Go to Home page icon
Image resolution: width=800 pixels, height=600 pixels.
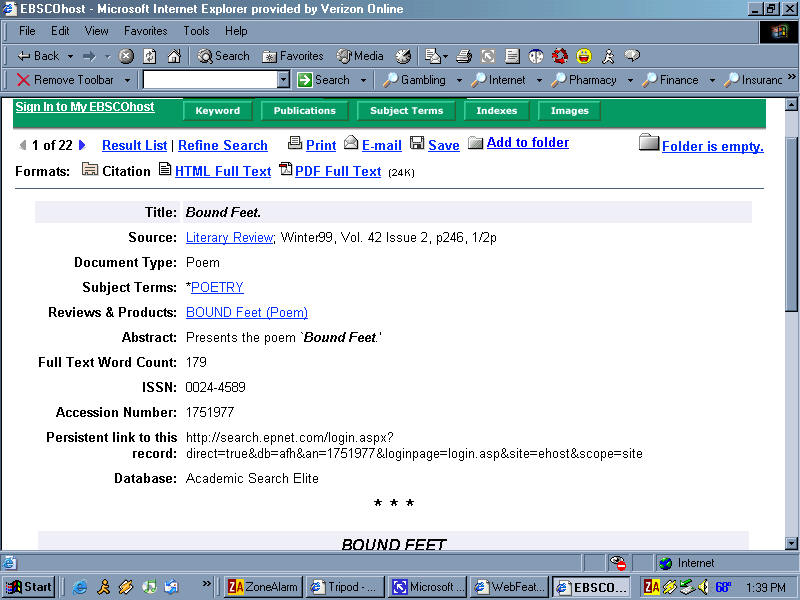tap(174, 56)
